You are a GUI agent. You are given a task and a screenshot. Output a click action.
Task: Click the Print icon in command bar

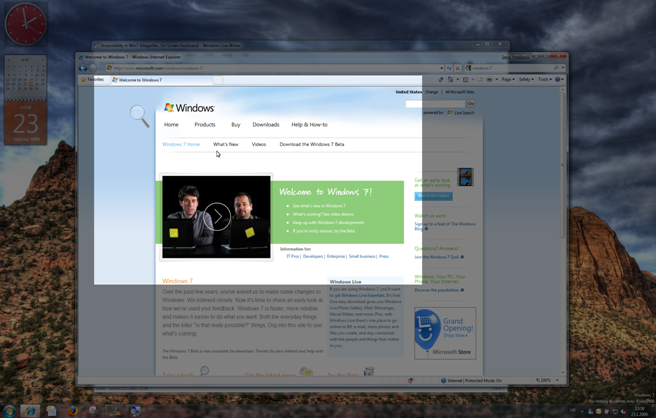pos(489,79)
